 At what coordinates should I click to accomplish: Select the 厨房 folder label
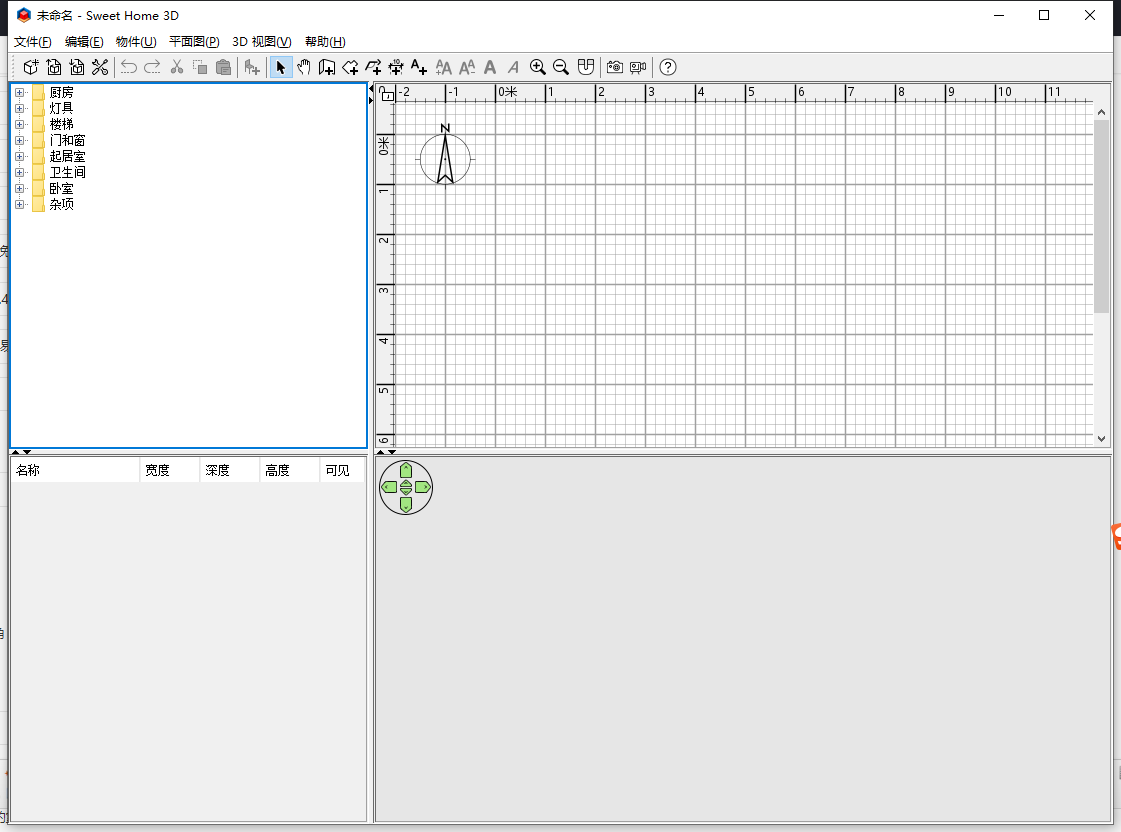pyautogui.click(x=61, y=92)
